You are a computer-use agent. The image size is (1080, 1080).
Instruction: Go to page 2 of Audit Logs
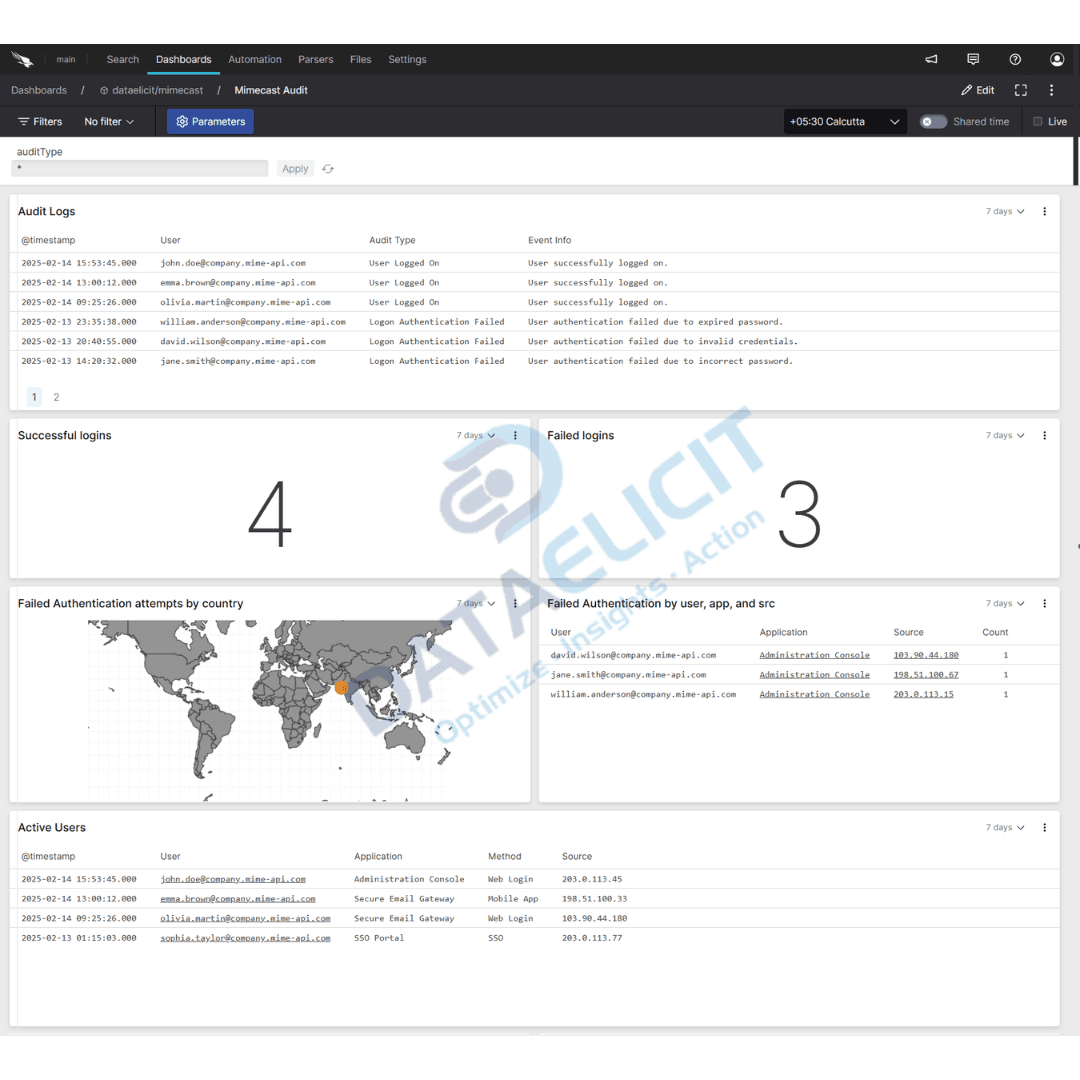[56, 397]
